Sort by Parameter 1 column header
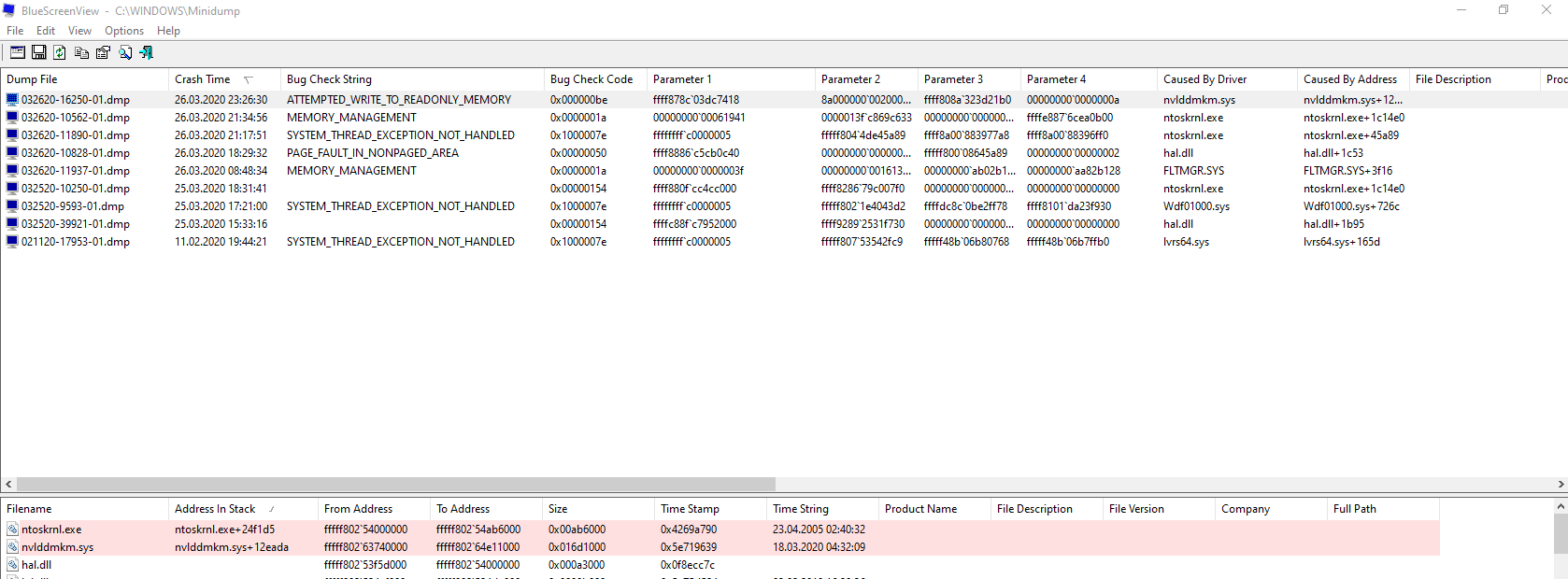Image resolution: width=1568 pixels, height=579 pixels. coord(731,79)
